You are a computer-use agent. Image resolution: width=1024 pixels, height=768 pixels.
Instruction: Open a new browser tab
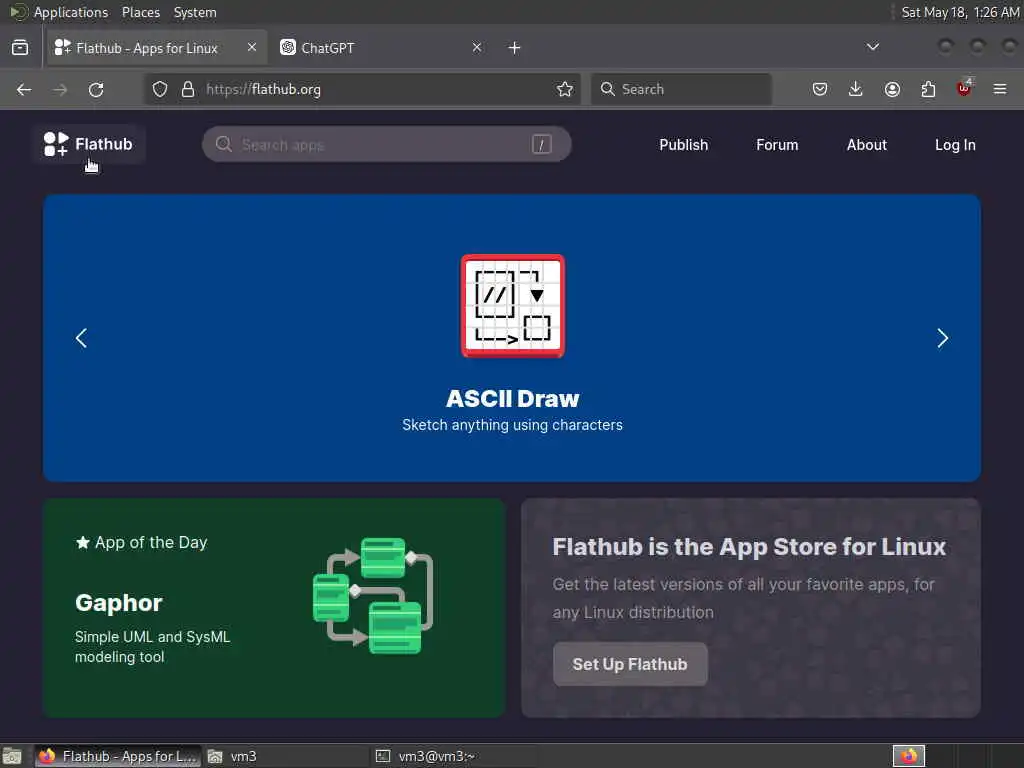tap(515, 48)
